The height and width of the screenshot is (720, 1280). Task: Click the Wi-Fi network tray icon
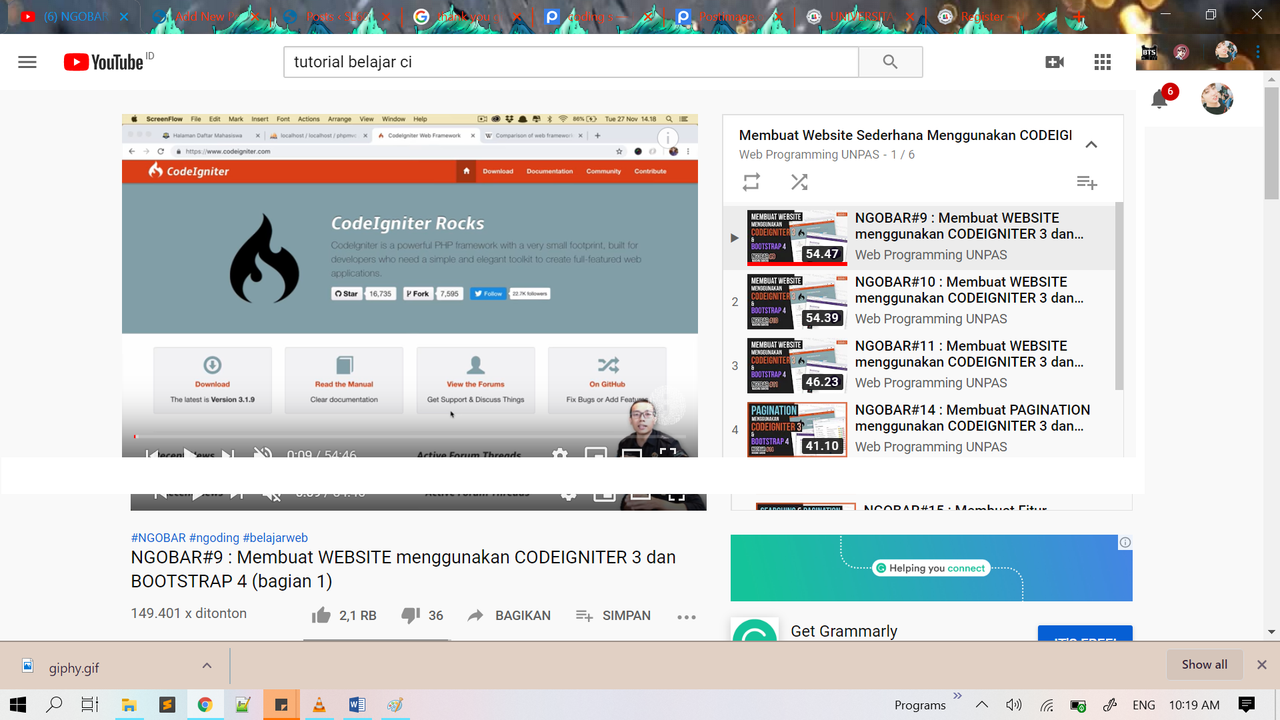click(x=1046, y=705)
